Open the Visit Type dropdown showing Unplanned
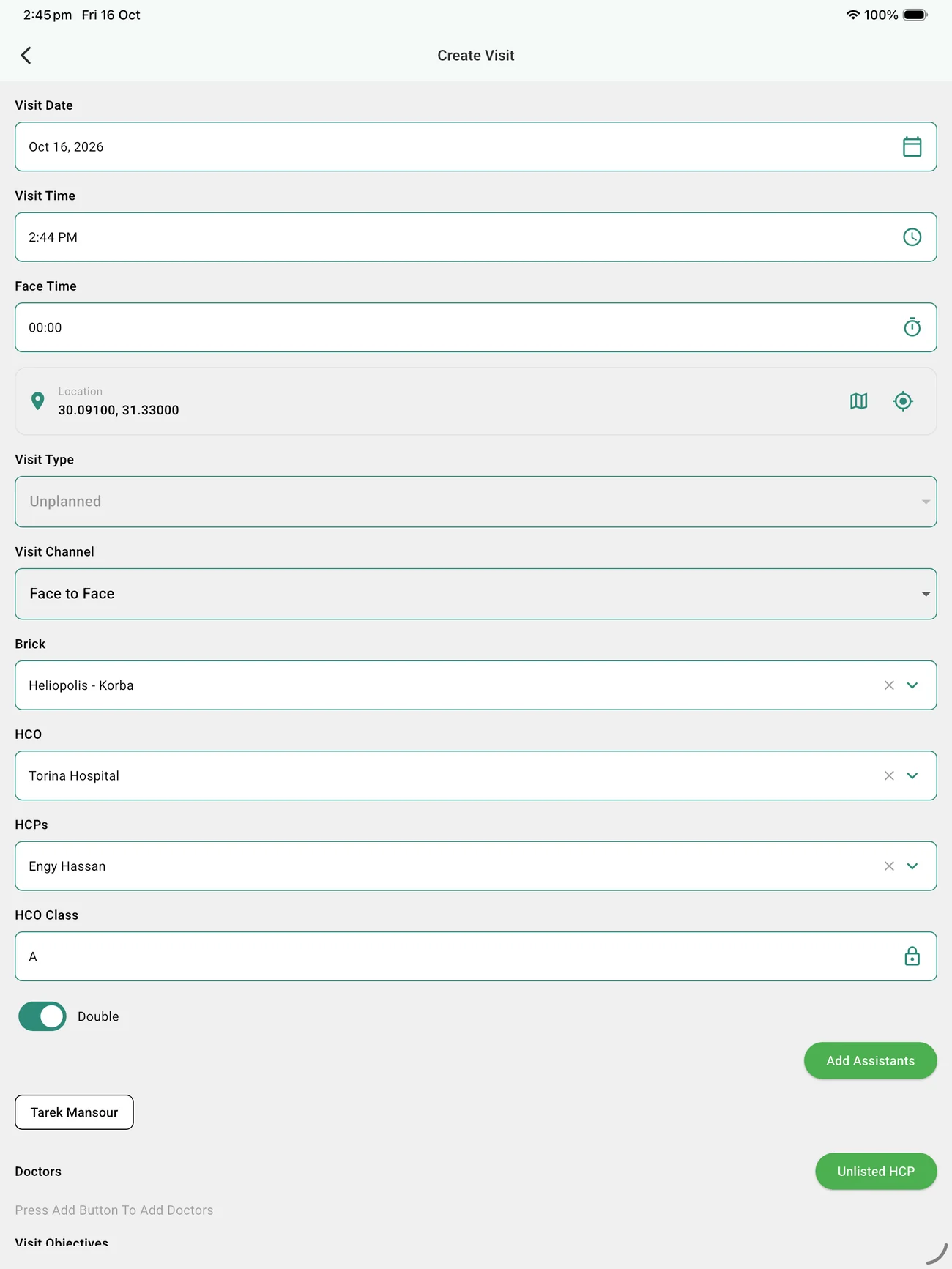The width and height of the screenshot is (952, 1269). coord(476,502)
